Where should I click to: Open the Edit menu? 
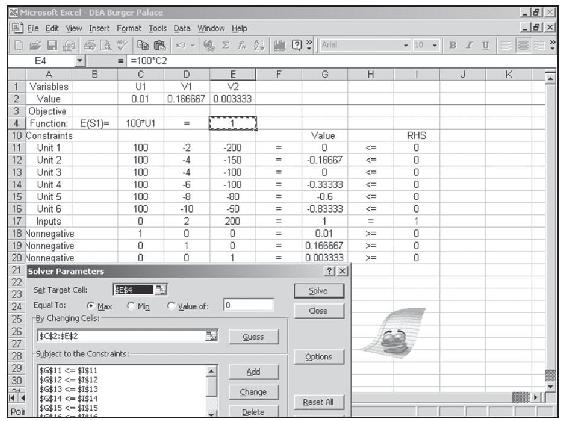point(52,28)
